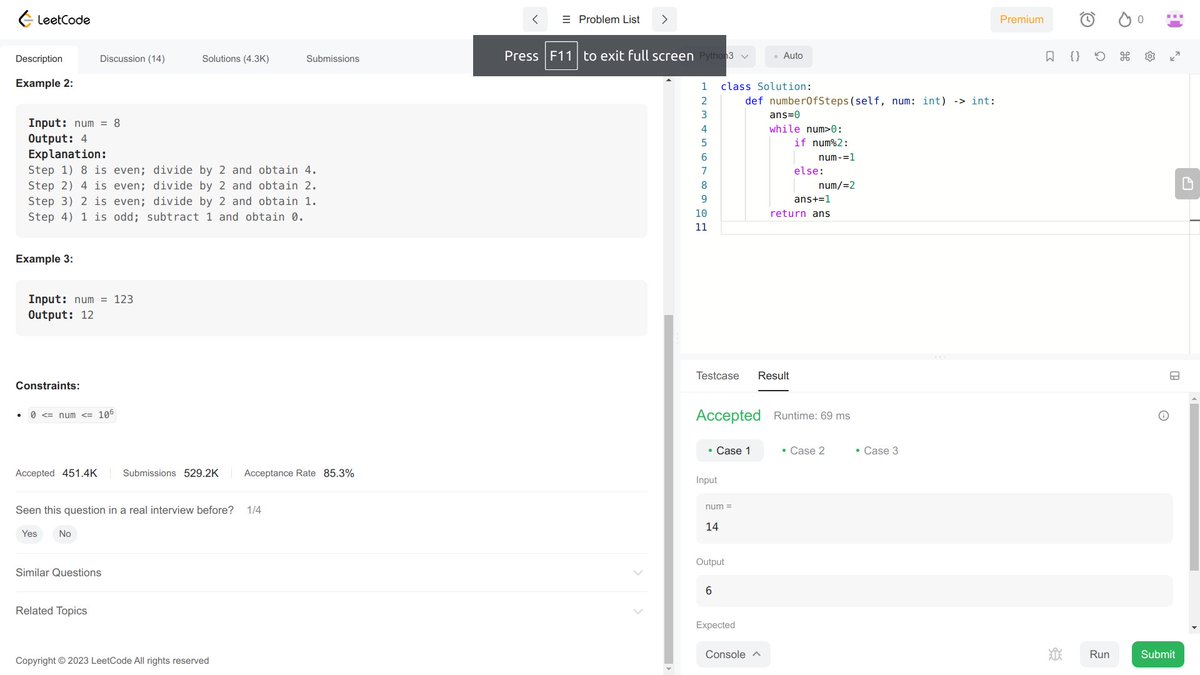
Task: Open the Python3 language dropdown
Action: point(727,56)
